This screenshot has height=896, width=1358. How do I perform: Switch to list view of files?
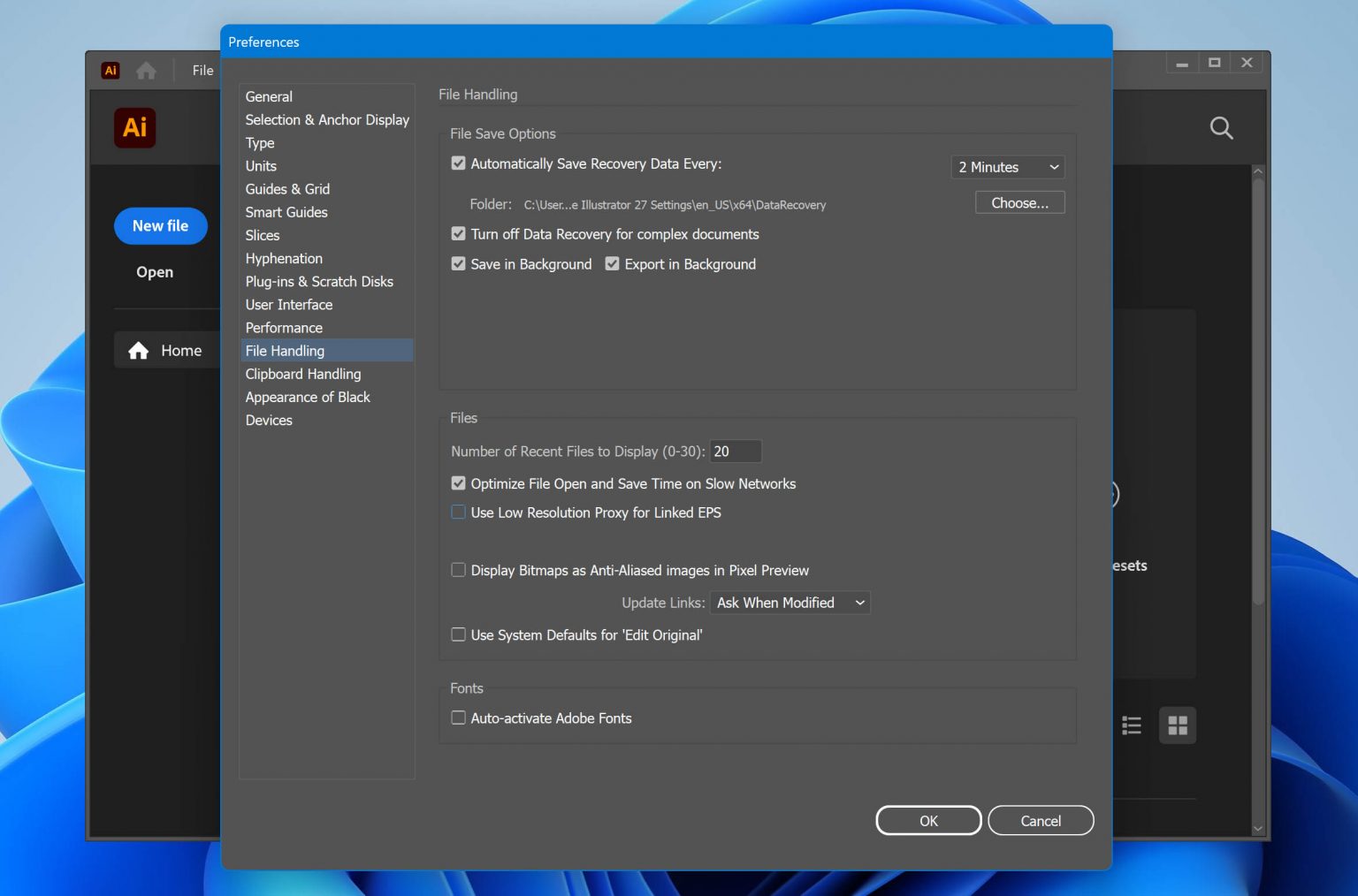coord(1131,725)
